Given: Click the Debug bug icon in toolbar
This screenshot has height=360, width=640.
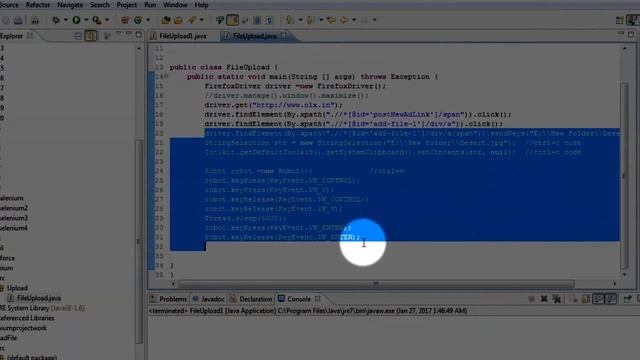Looking at the screenshot, I should point(56,20).
